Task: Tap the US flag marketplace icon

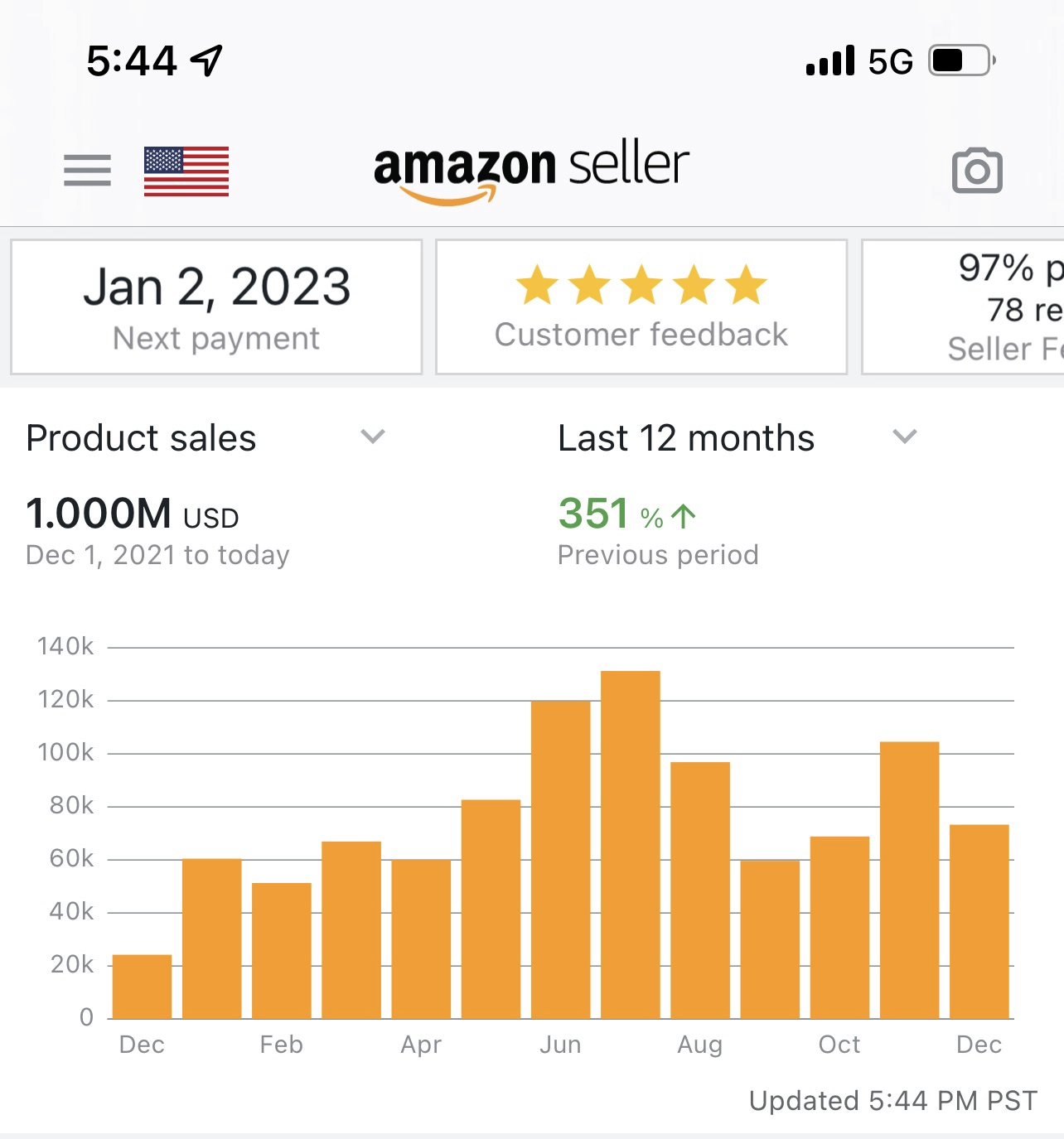Action: (x=186, y=171)
